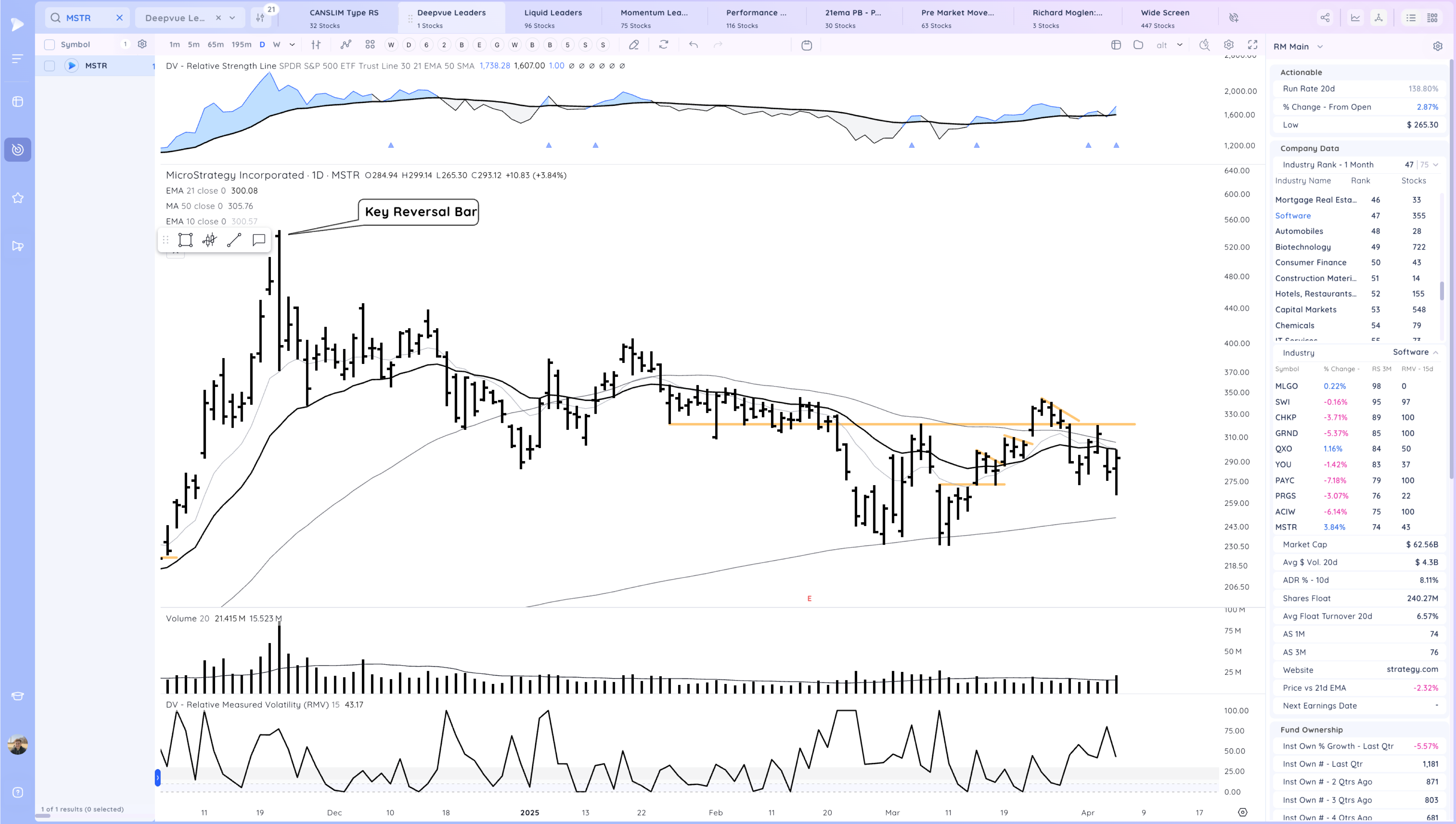1456x824 pixels.
Task: Collapse the Industry Software expander
Action: tap(1436, 352)
